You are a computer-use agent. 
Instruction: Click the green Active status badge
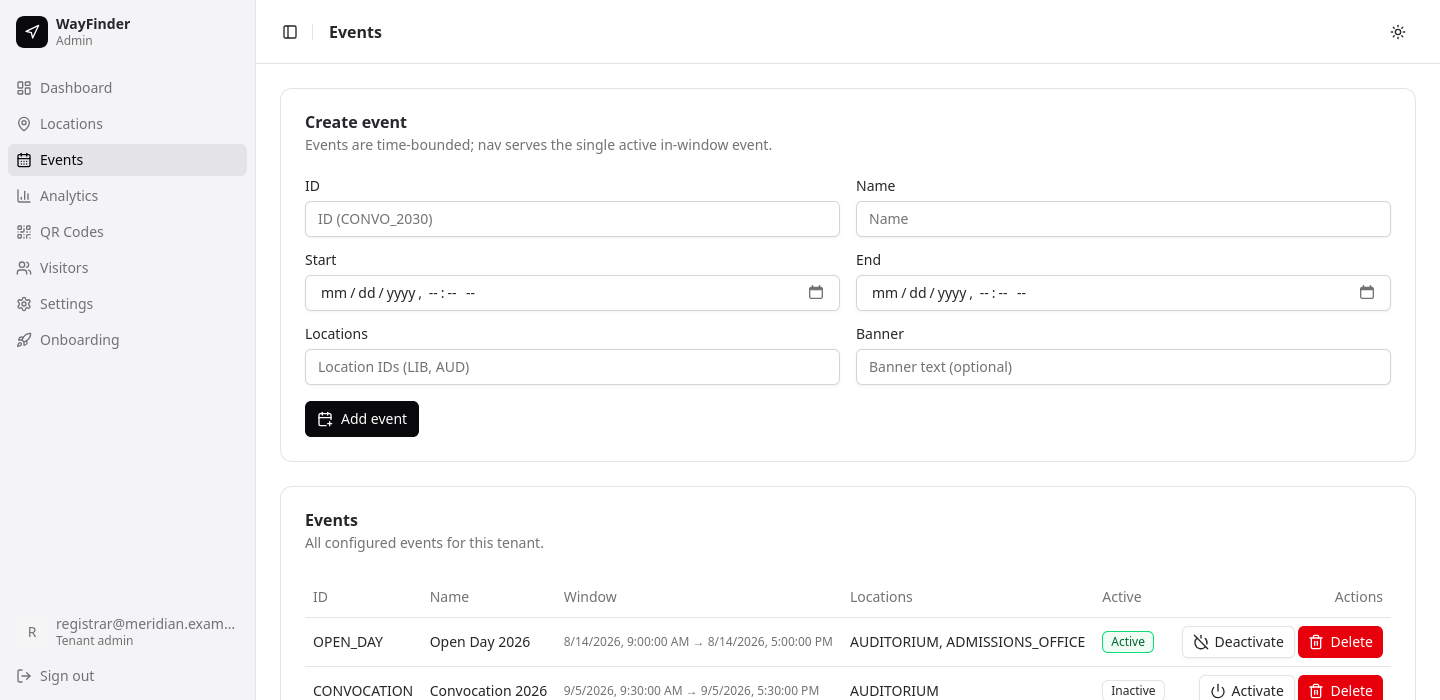[x=1128, y=642]
